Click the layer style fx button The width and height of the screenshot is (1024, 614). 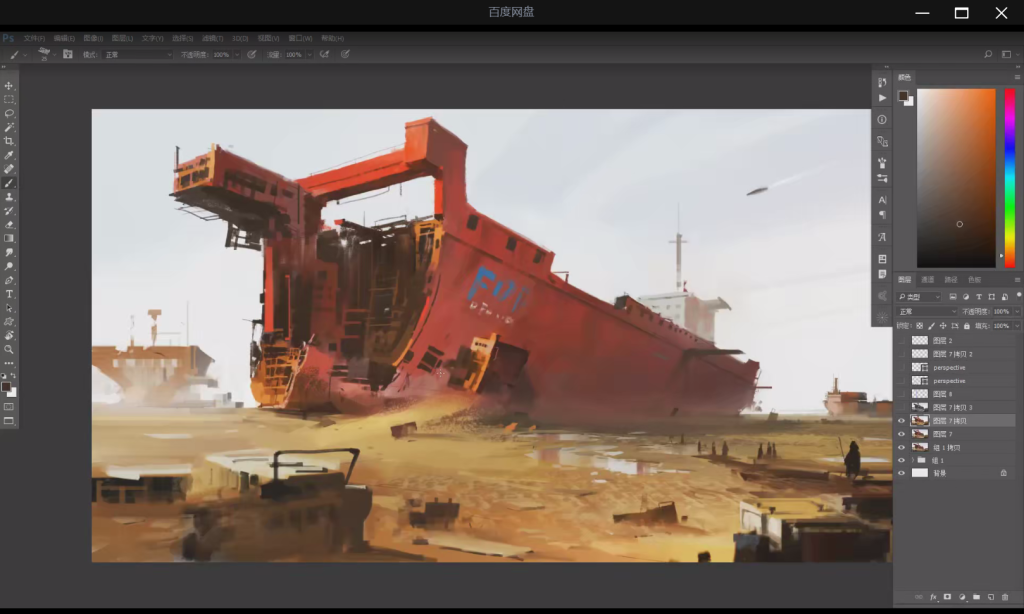933,597
